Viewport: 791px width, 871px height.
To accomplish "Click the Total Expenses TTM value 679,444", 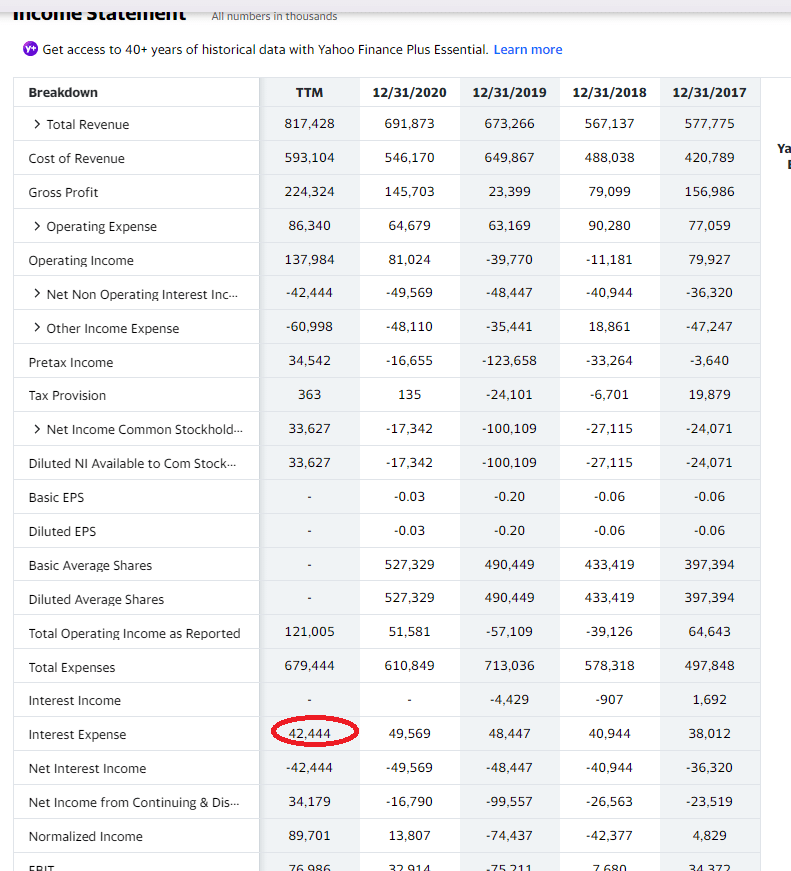I will click(309, 666).
